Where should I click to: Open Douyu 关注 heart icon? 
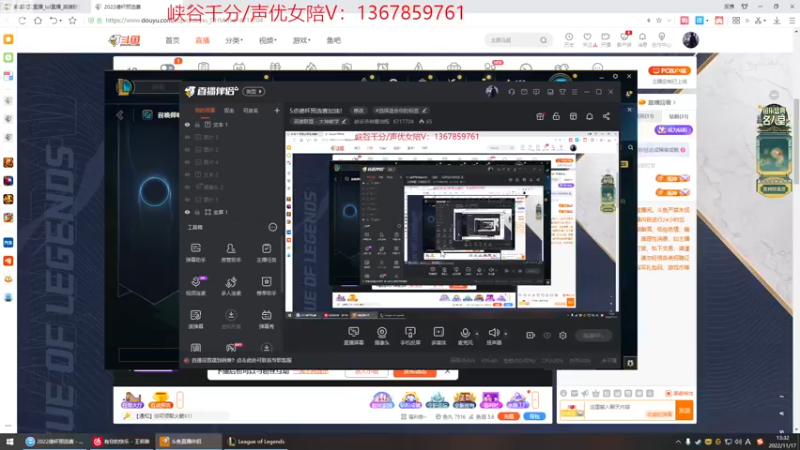588,39
